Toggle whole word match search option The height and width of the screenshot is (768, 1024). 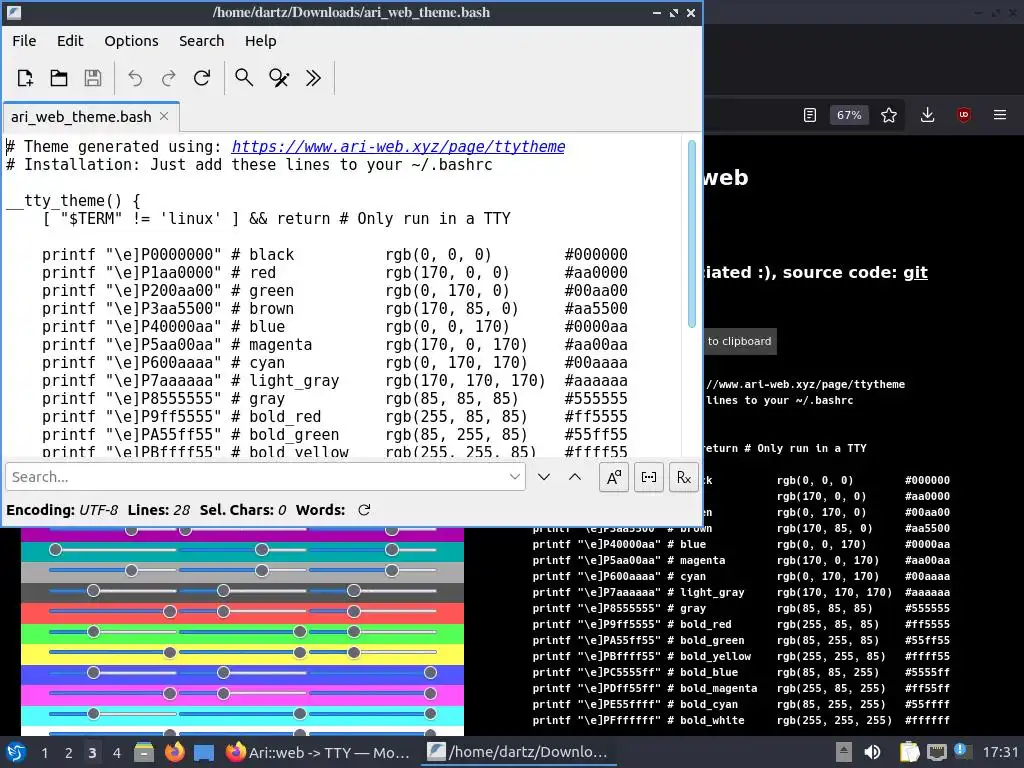[648, 477]
